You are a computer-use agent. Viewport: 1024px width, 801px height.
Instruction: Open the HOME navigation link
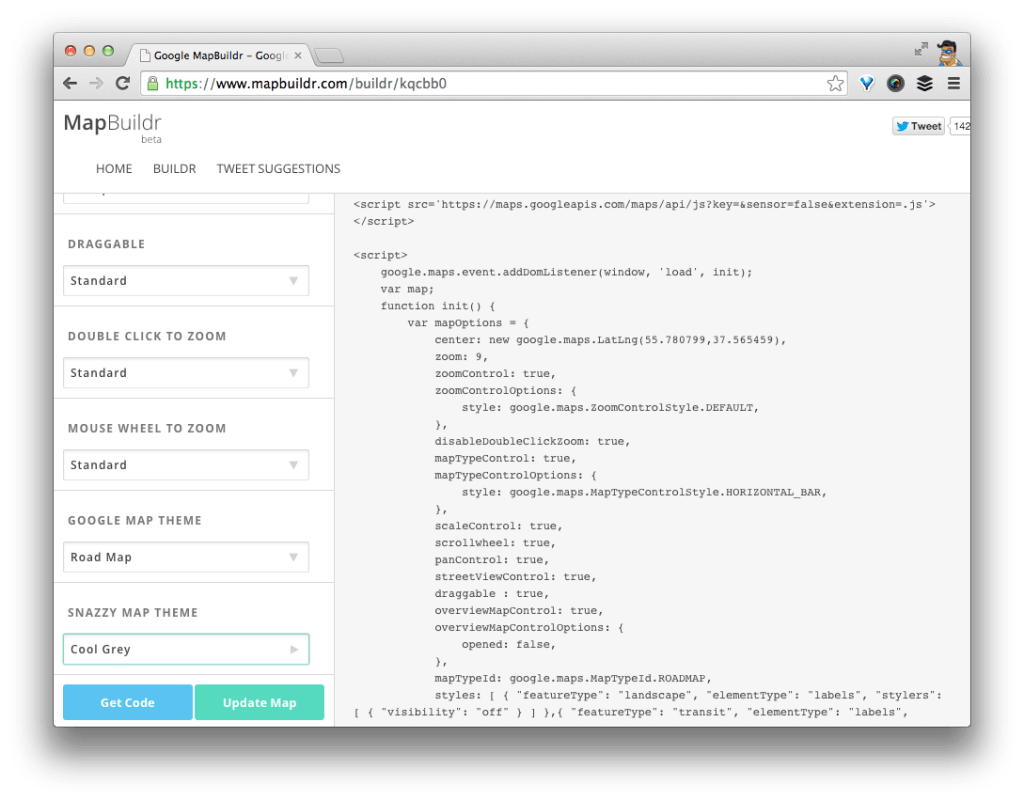[x=113, y=168]
